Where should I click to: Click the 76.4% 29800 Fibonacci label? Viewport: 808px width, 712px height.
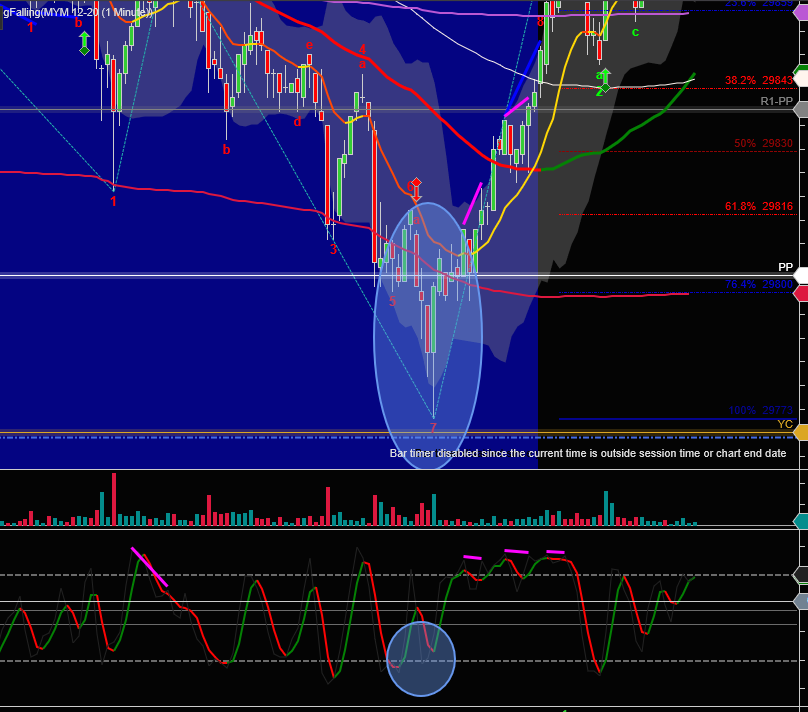coord(759,284)
